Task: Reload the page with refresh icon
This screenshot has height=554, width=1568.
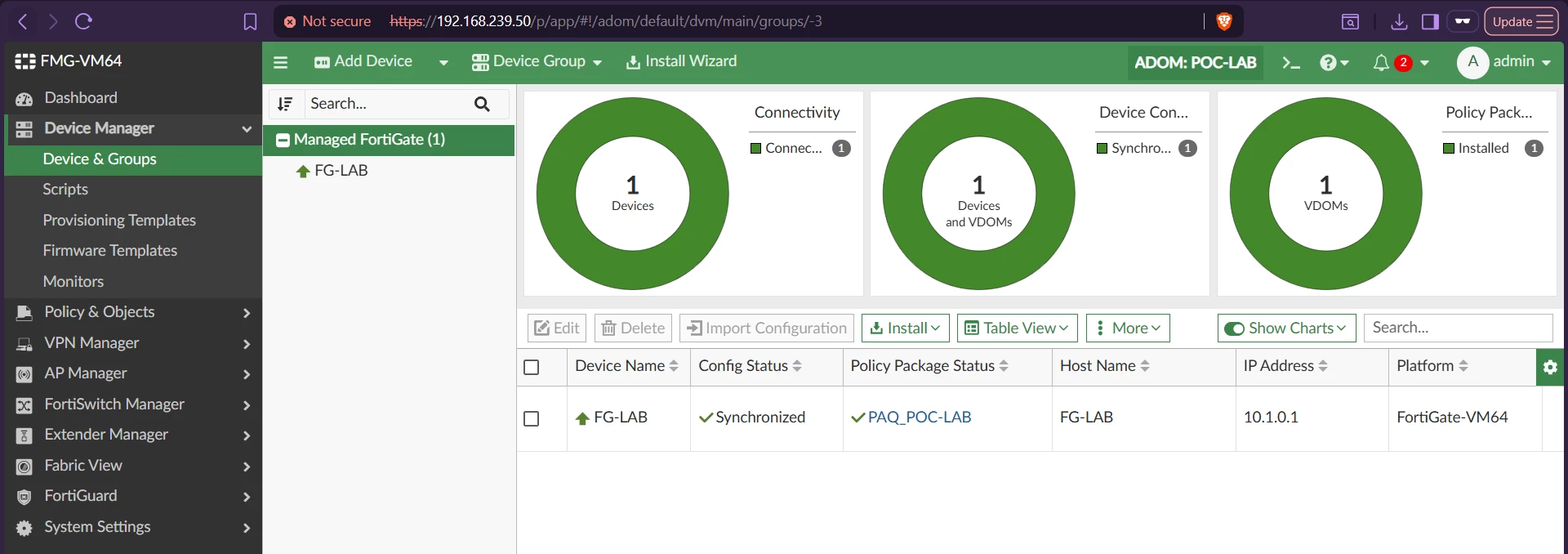Action: tap(83, 21)
